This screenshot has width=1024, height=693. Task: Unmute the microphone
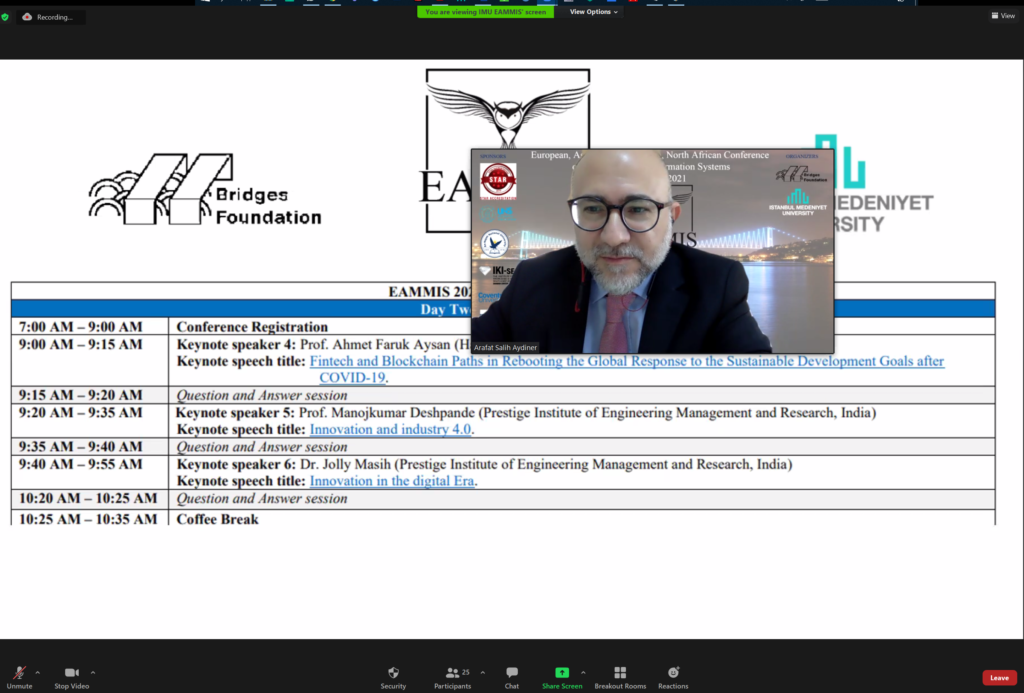point(20,677)
